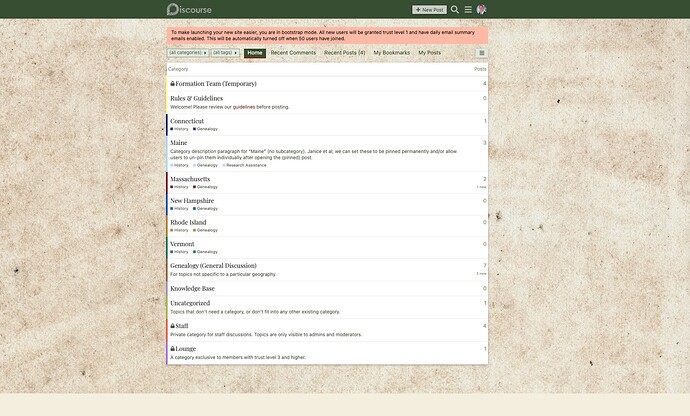Click Genealogy General Discussion new posts badge
The height and width of the screenshot is (416, 690).
click(x=481, y=274)
